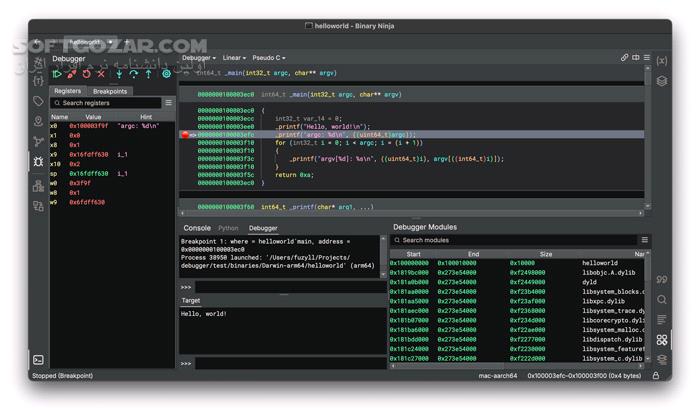Image resolution: width=700 pixels, height=418 pixels.
Task: Click the Resume/Go debugger control icon
Action: coord(57,74)
